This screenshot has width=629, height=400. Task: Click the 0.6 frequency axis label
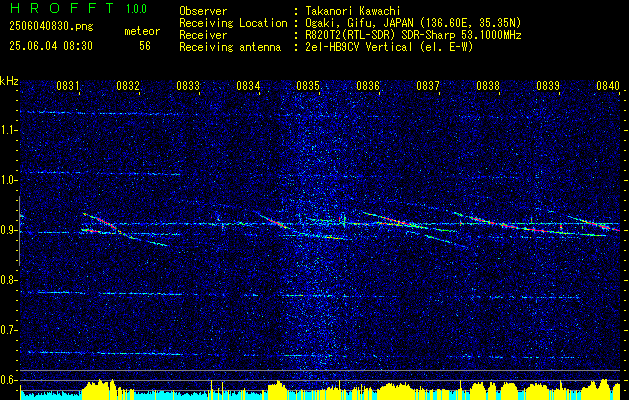(x=8, y=380)
